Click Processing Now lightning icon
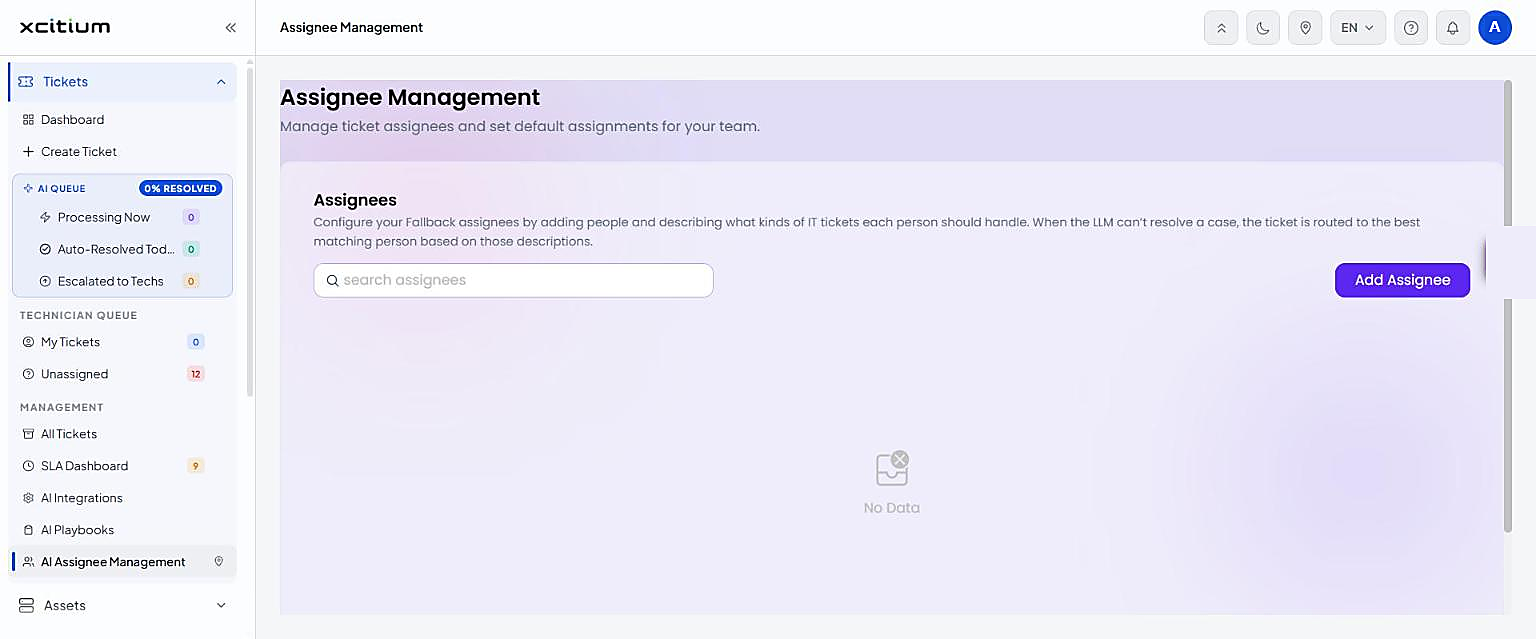The image size is (1536, 639). click(x=45, y=217)
